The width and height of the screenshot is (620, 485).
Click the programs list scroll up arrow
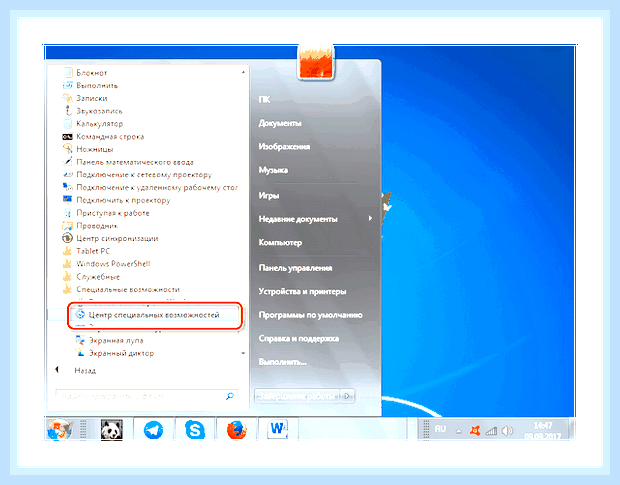pyautogui.click(x=243, y=72)
